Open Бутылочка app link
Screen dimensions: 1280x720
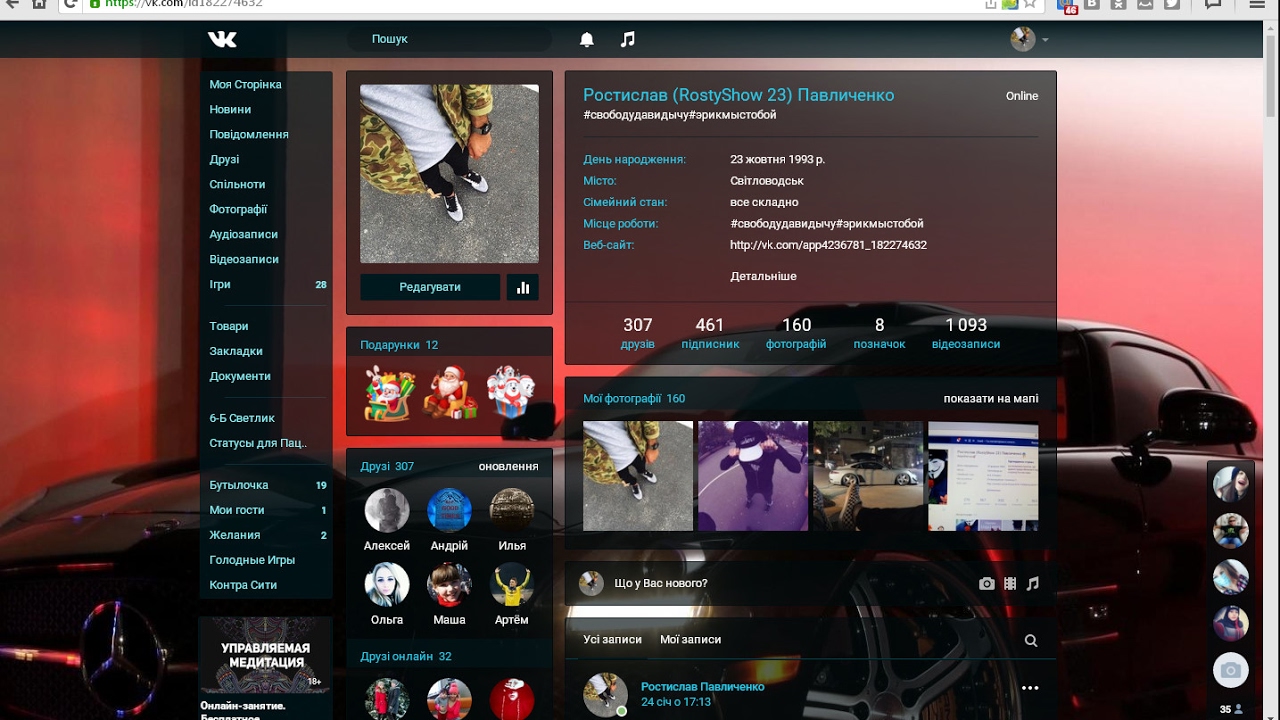[239, 485]
